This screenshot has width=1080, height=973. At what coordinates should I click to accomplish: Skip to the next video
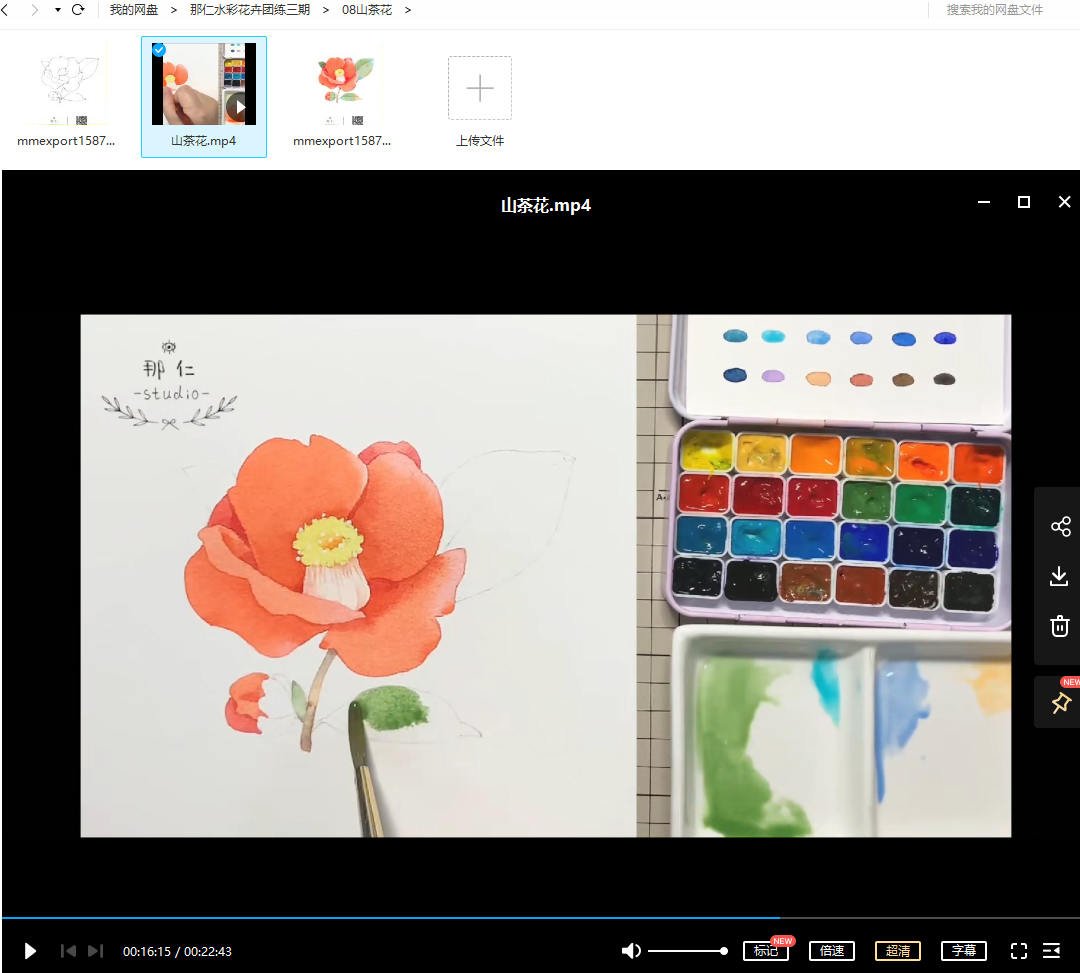95,951
